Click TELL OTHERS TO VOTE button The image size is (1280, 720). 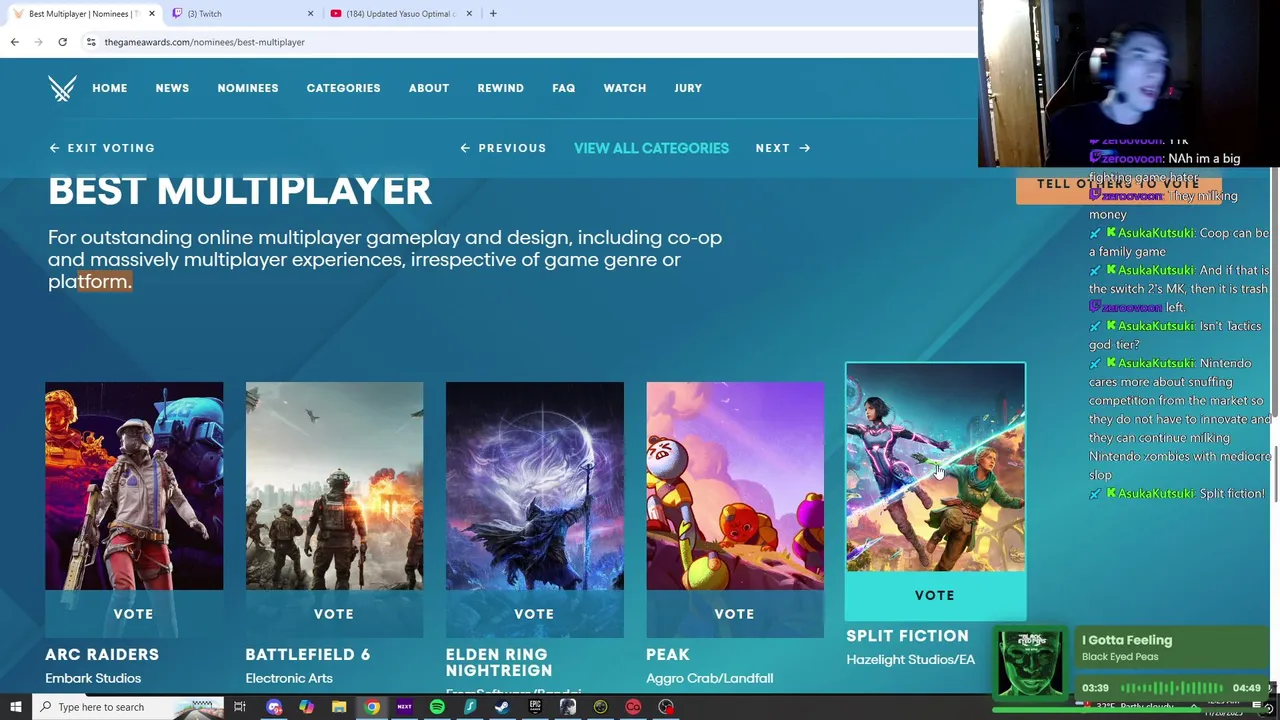[x=1118, y=185]
